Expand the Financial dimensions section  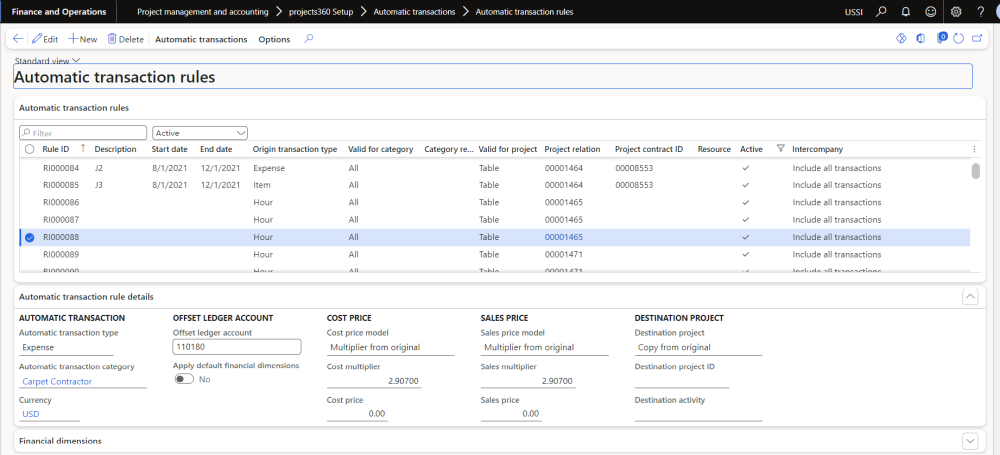click(968, 441)
